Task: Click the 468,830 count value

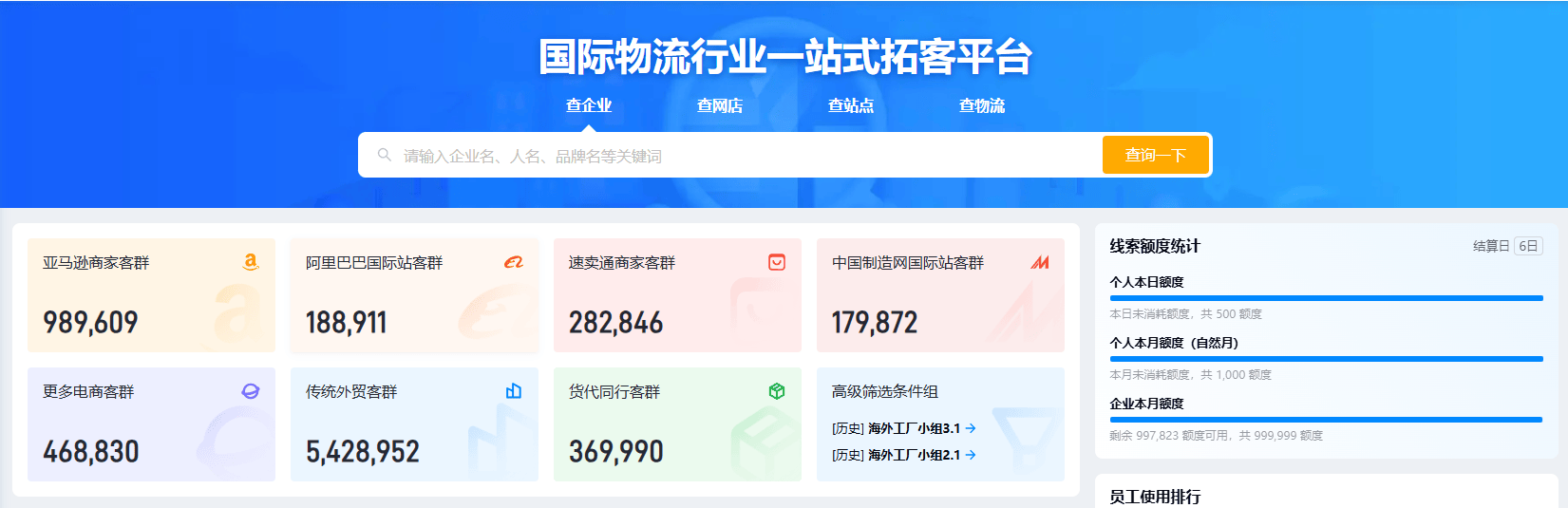Action: coord(91,452)
